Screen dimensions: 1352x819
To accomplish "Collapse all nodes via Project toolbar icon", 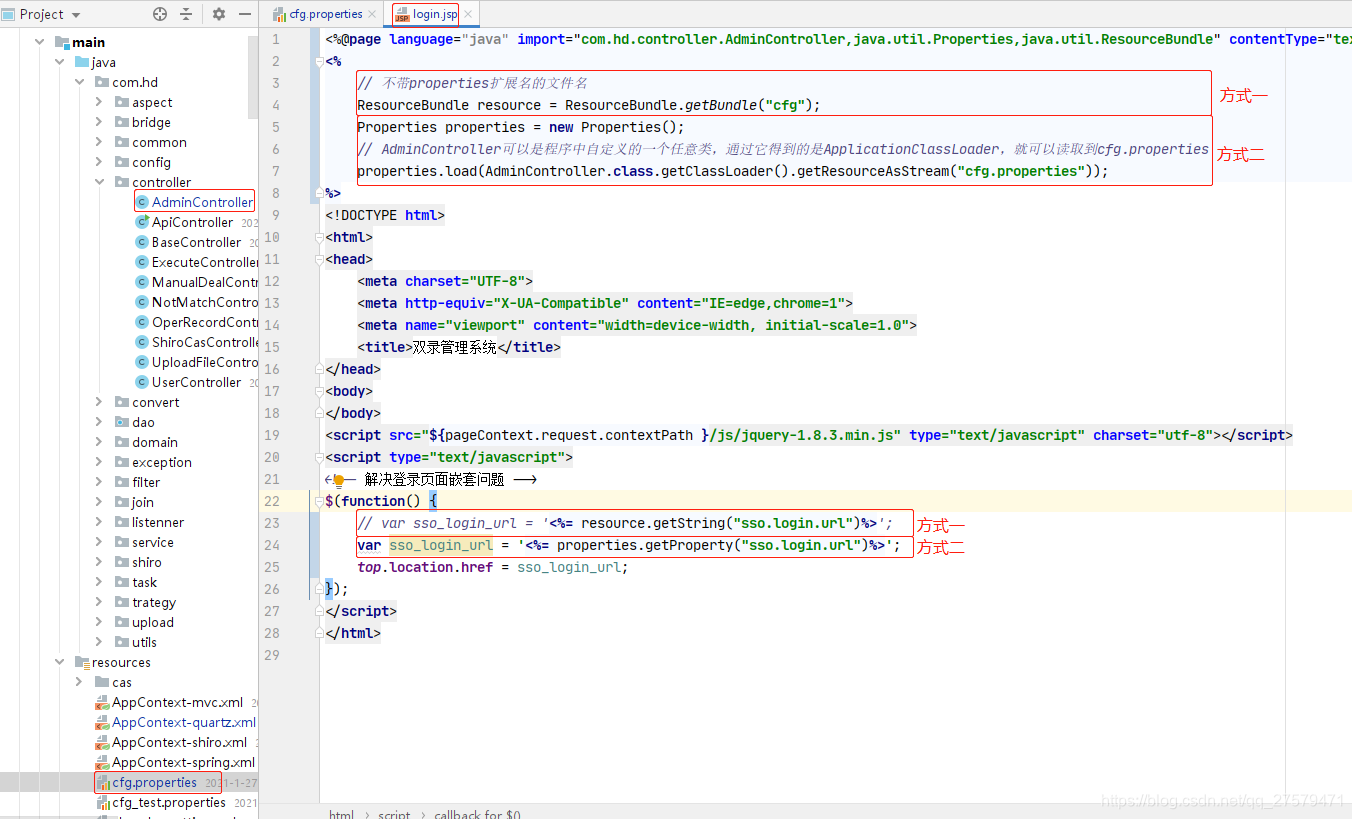I will tap(186, 14).
